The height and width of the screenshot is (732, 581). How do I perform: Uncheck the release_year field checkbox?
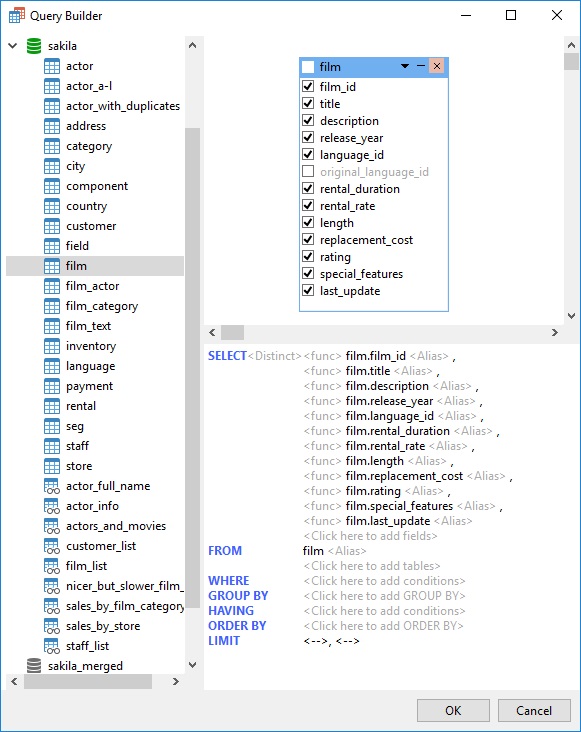pyautogui.click(x=308, y=137)
